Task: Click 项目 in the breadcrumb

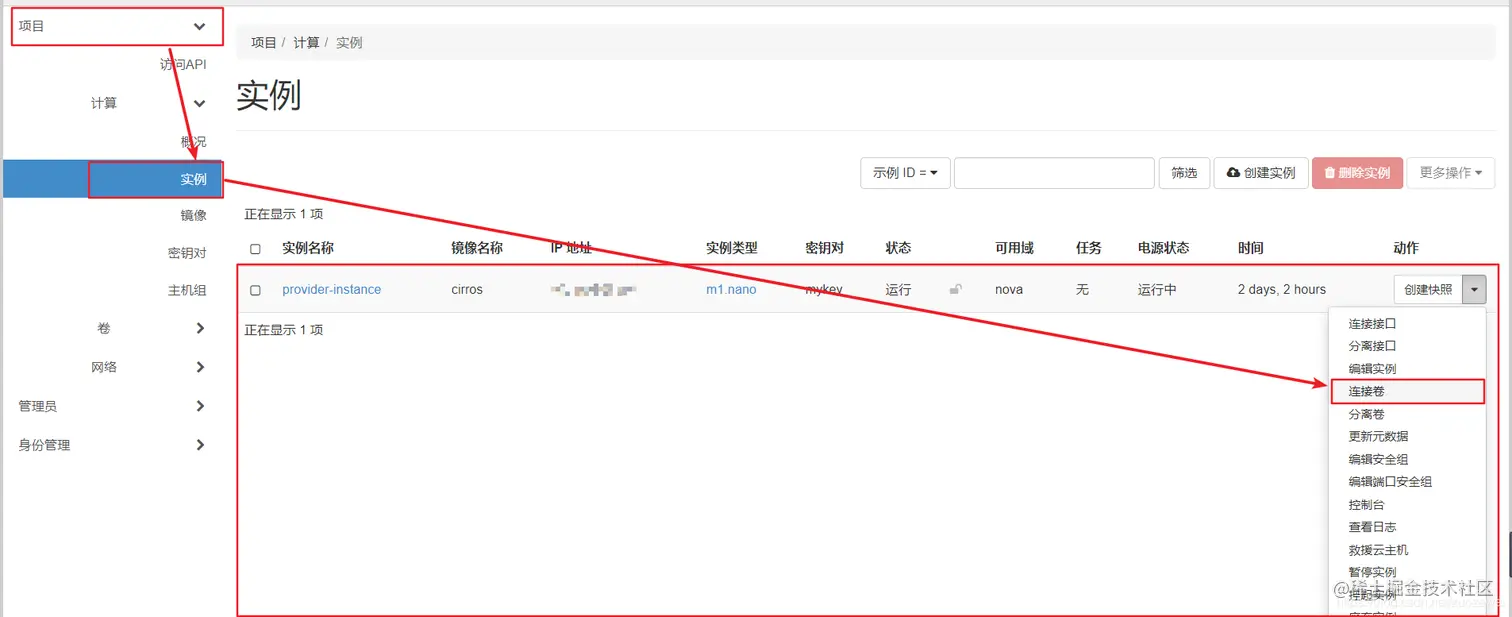Action: 264,43
